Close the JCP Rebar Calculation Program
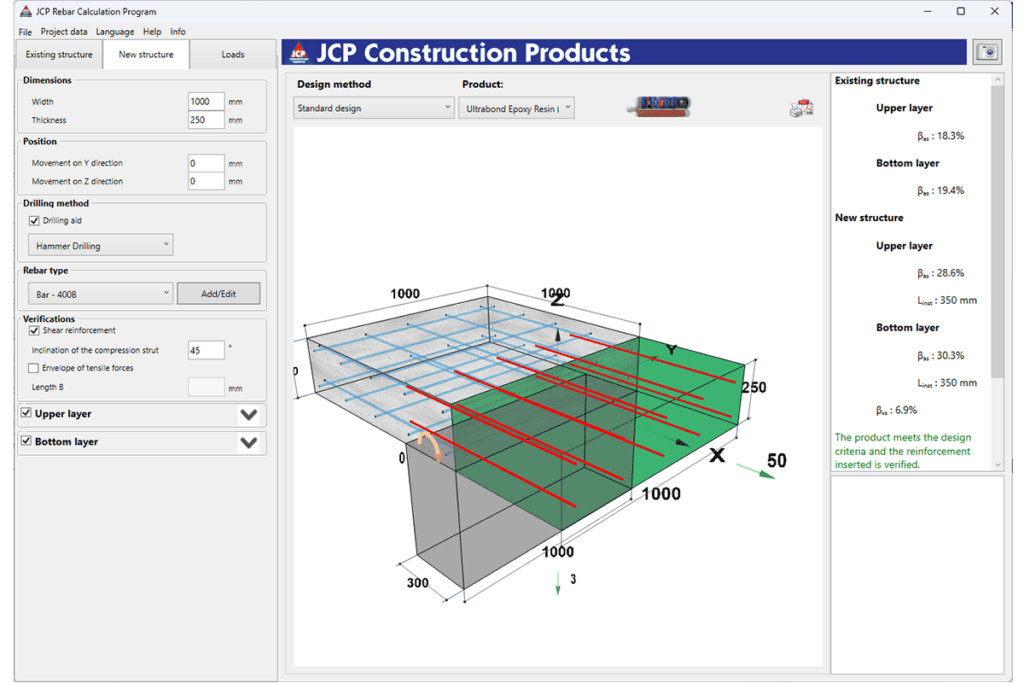The image size is (1024, 683). click(995, 11)
